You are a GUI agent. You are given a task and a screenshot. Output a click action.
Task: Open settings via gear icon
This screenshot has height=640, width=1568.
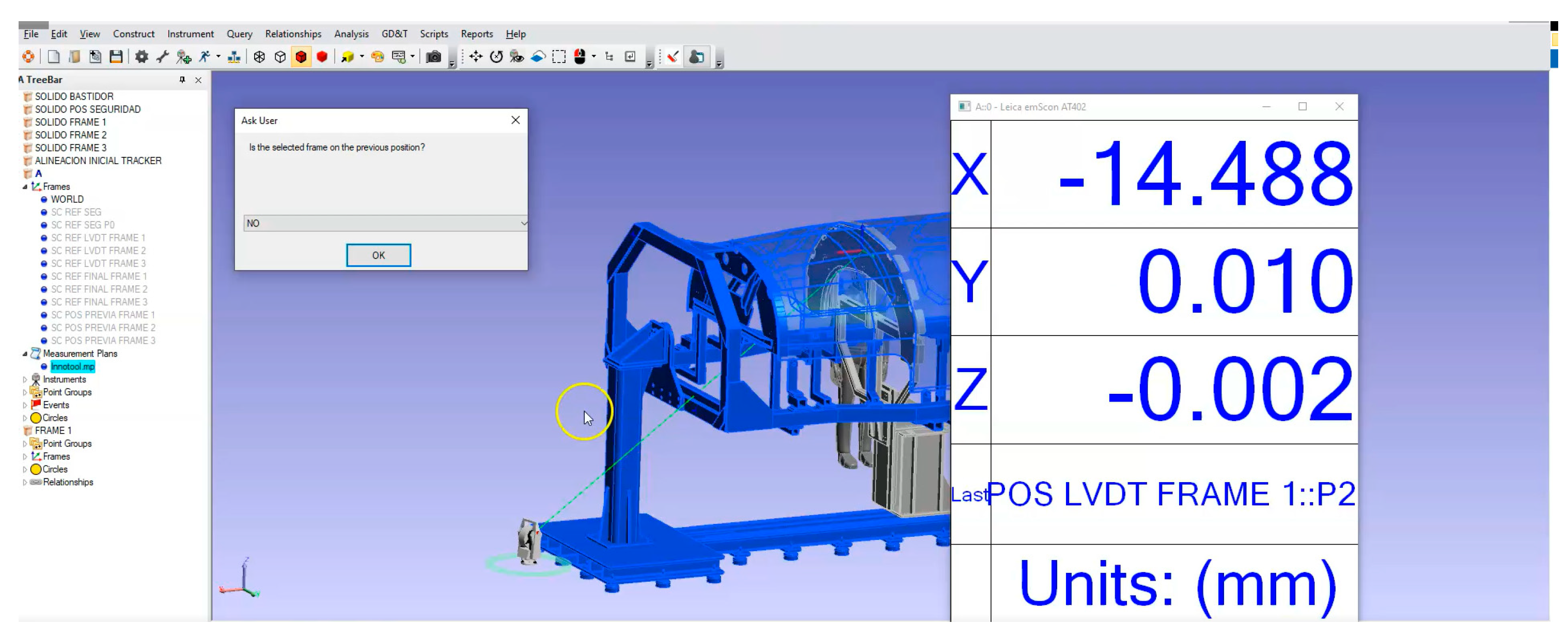click(x=142, y=57)
